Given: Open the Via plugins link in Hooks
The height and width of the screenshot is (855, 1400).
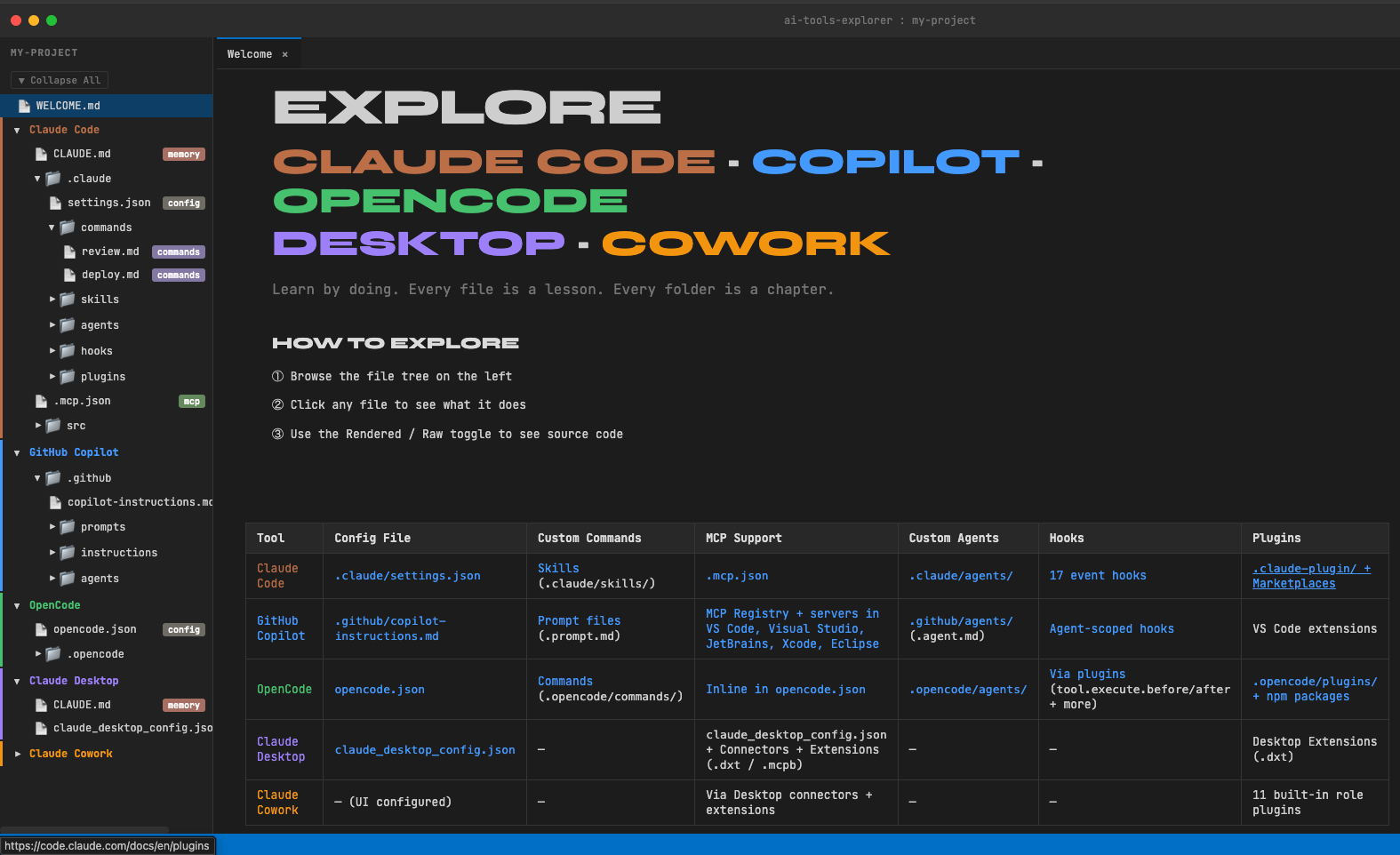Looking at the screenshot, I should click(x=1087, y=675).
